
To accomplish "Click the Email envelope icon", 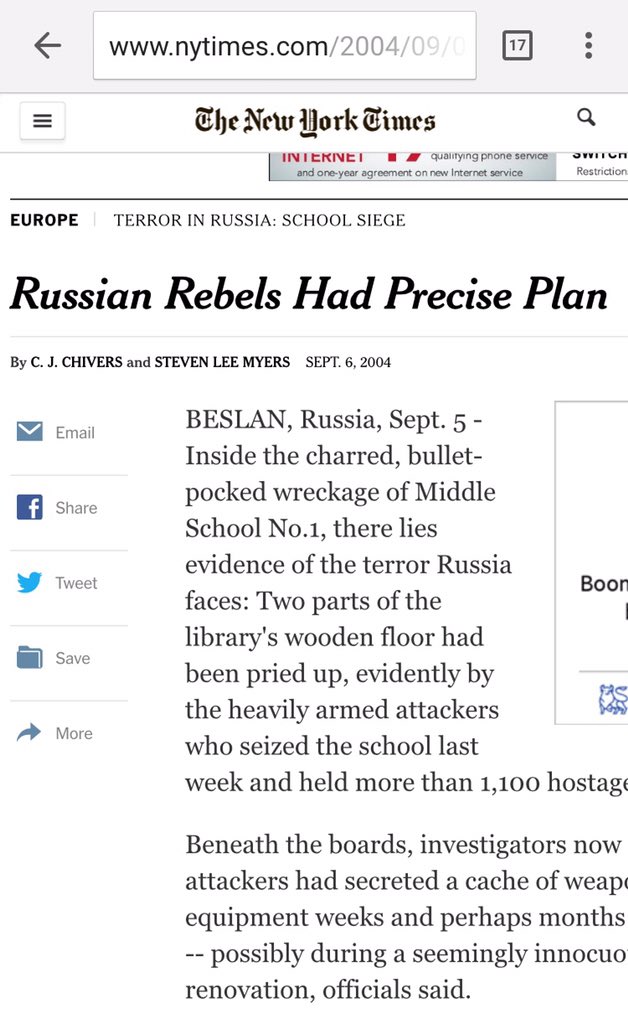I will click(x=30, y=432).
